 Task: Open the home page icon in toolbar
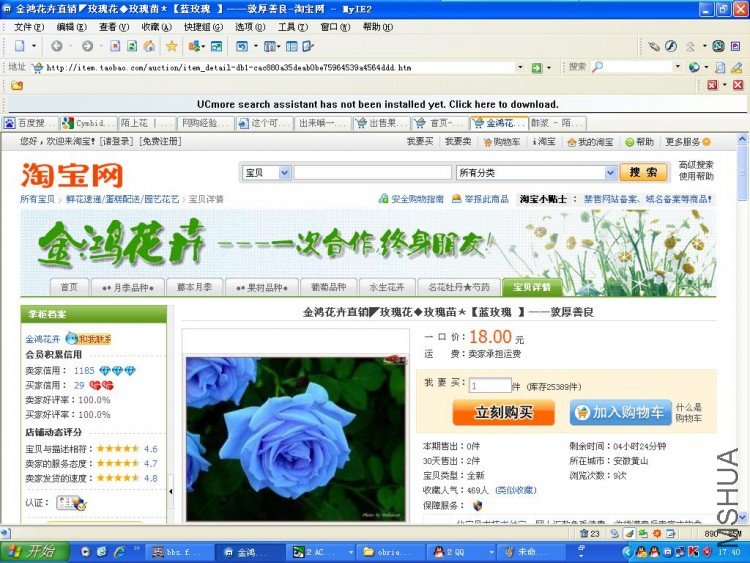click(x=149, y=46)
